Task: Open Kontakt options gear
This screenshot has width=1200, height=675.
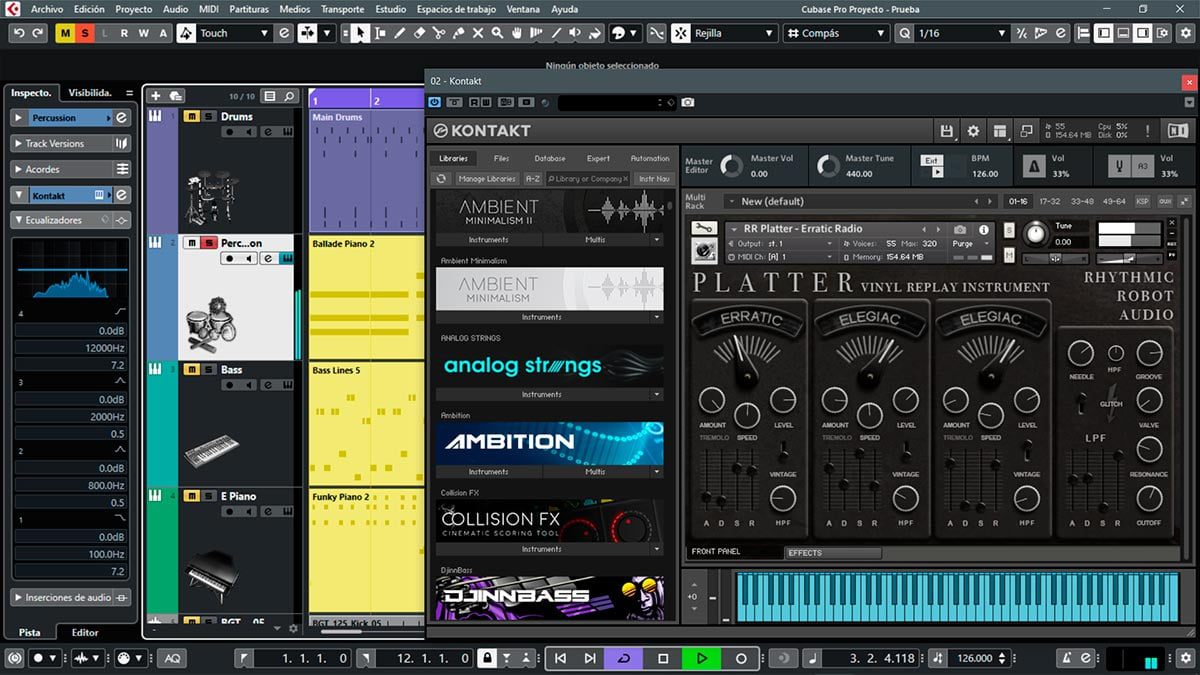Action: (x=973, y=131)
